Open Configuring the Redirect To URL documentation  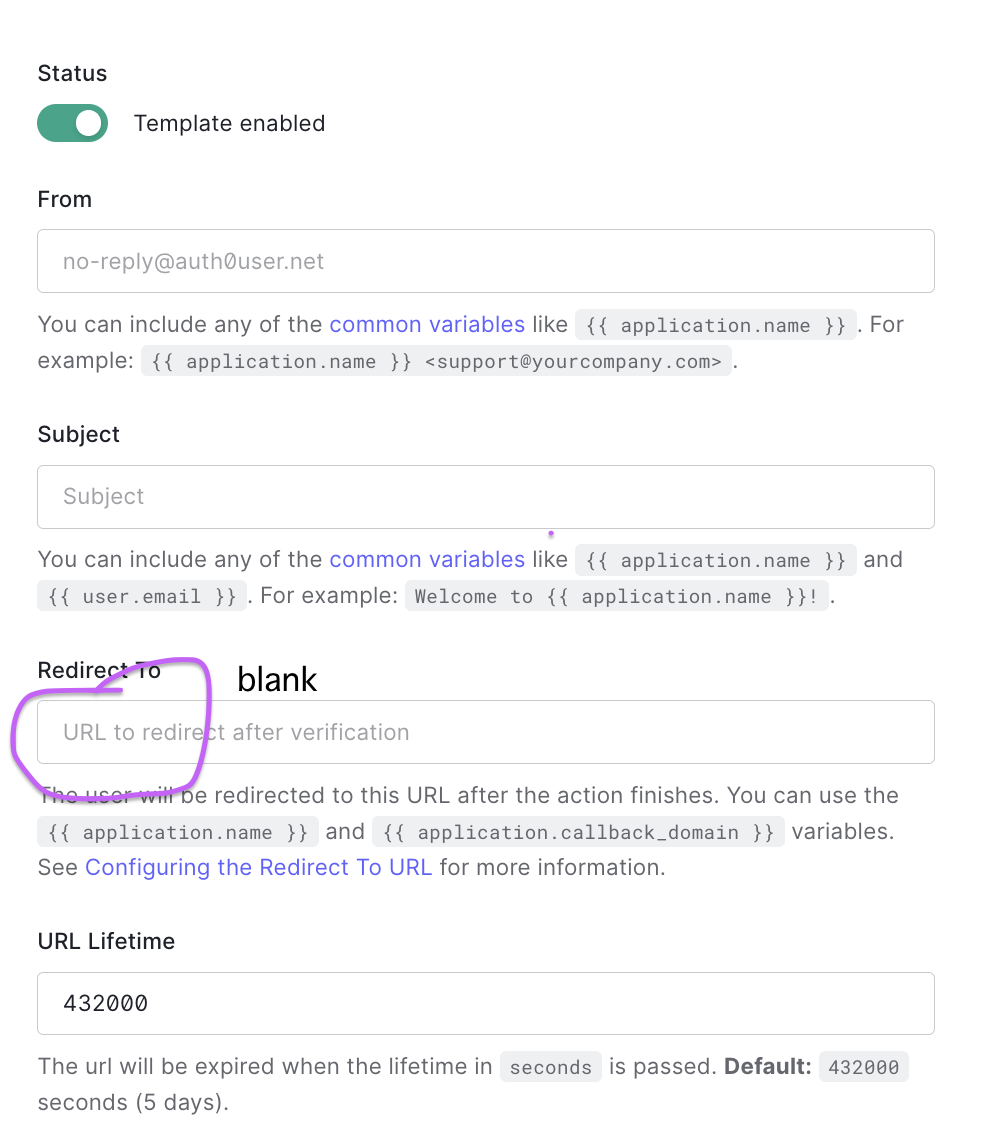point(258,867)
